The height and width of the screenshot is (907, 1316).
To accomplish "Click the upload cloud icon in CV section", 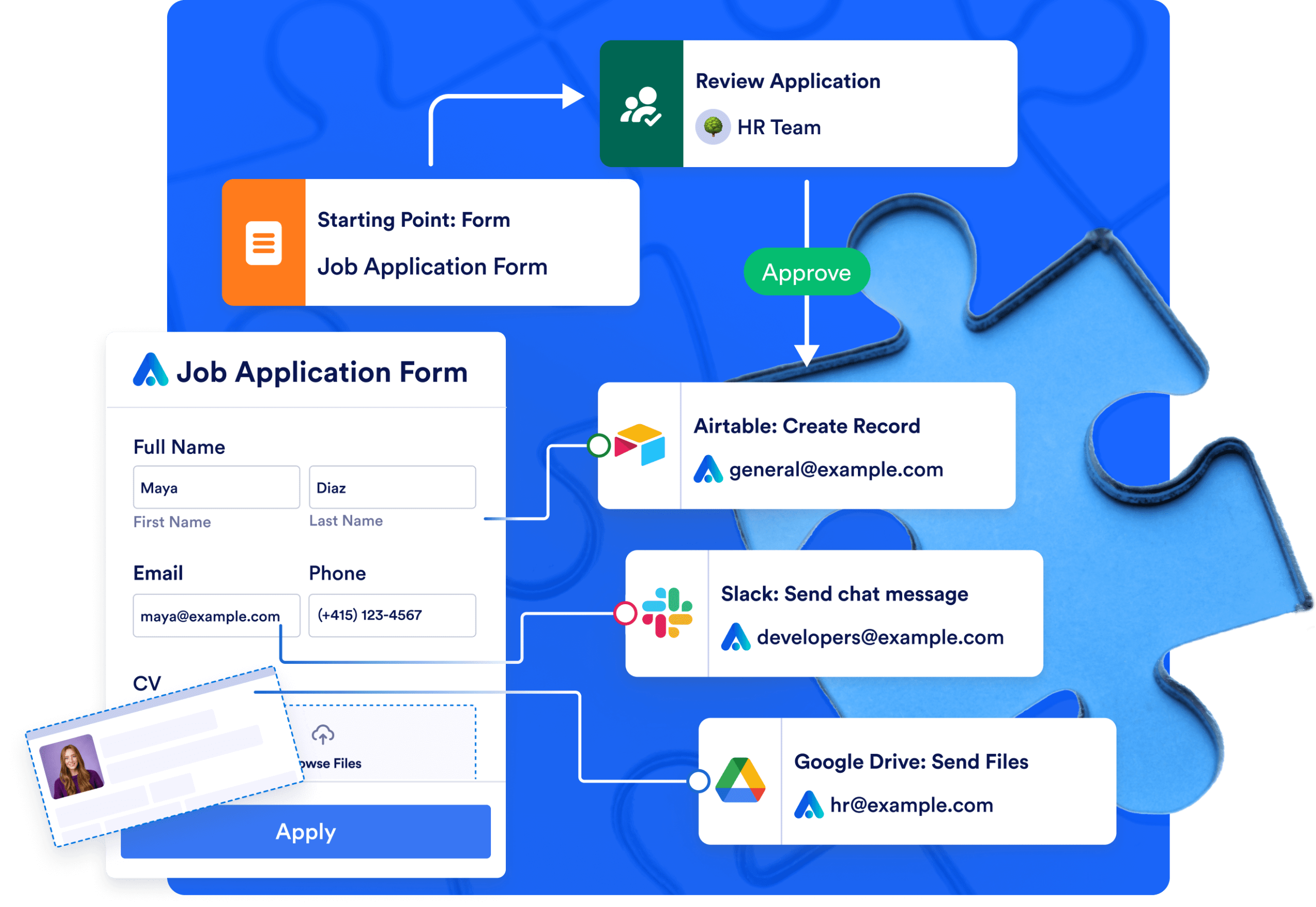I will (323, 734).
